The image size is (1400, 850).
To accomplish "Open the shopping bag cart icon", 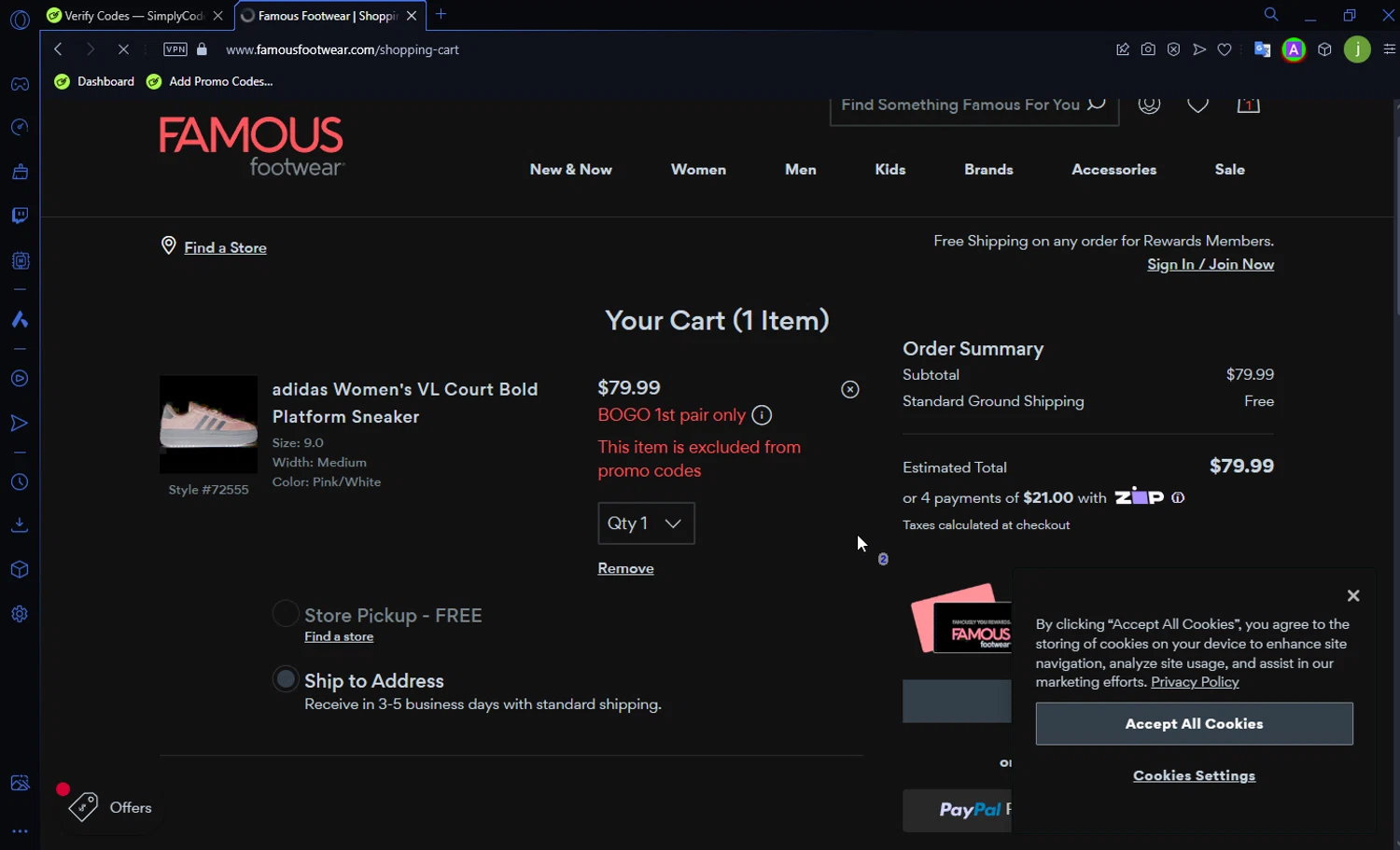I will tap(1248, 105).
